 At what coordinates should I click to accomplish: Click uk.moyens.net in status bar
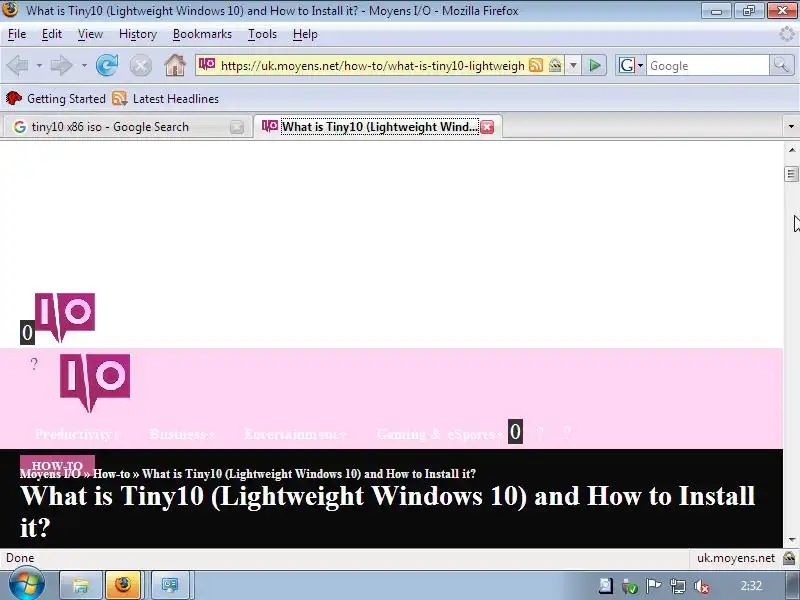[736, 558]
